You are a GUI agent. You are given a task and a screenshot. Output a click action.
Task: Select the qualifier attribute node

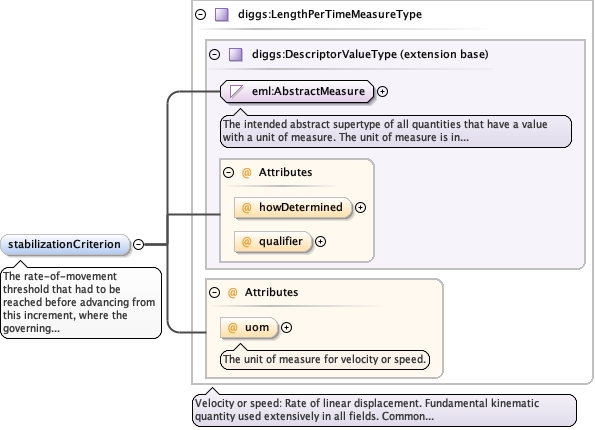point(273,242)
